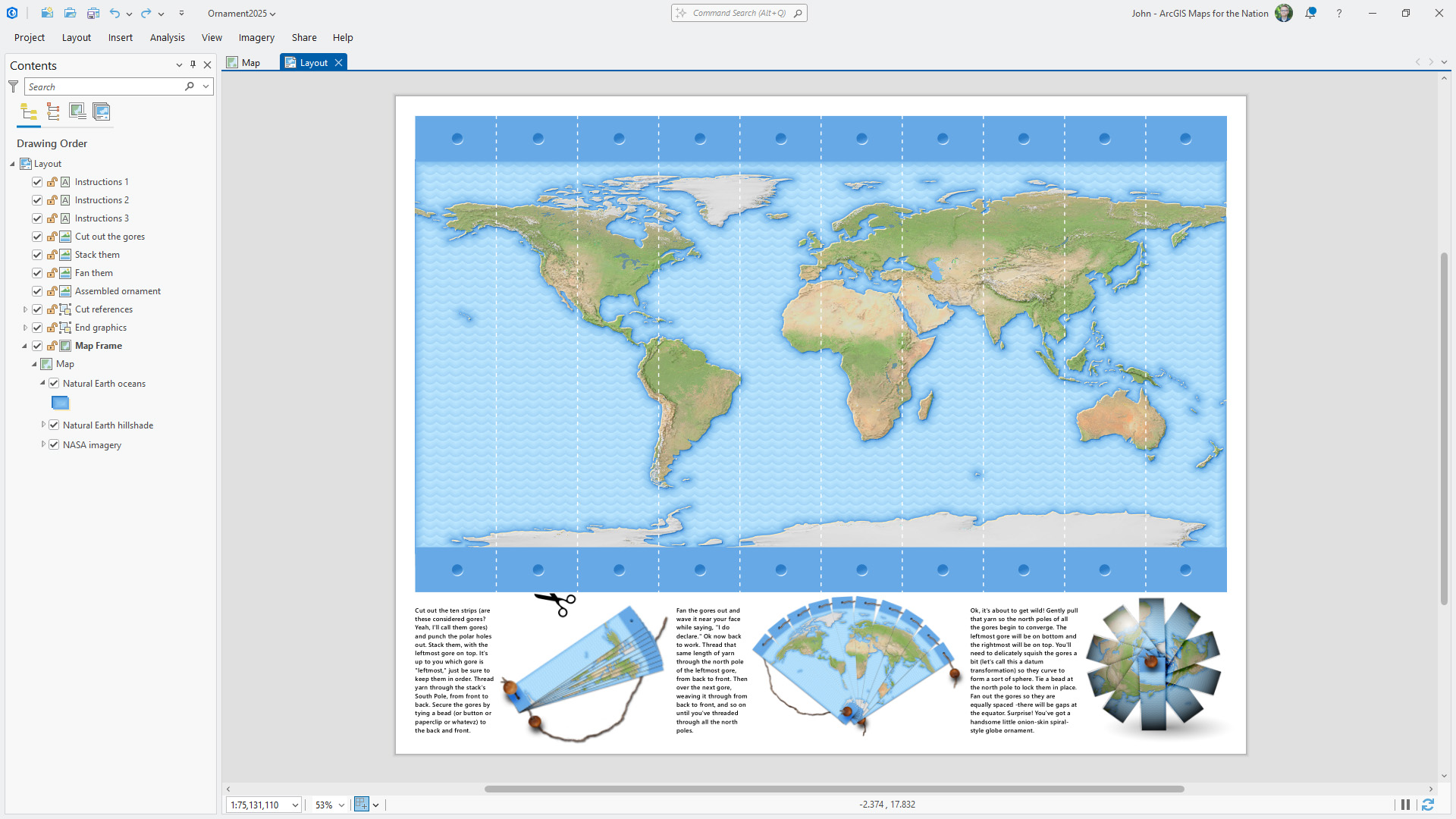Open the map scale dropdown
The width and height of the screenshot is (1456, 819).
coord(294,805)
